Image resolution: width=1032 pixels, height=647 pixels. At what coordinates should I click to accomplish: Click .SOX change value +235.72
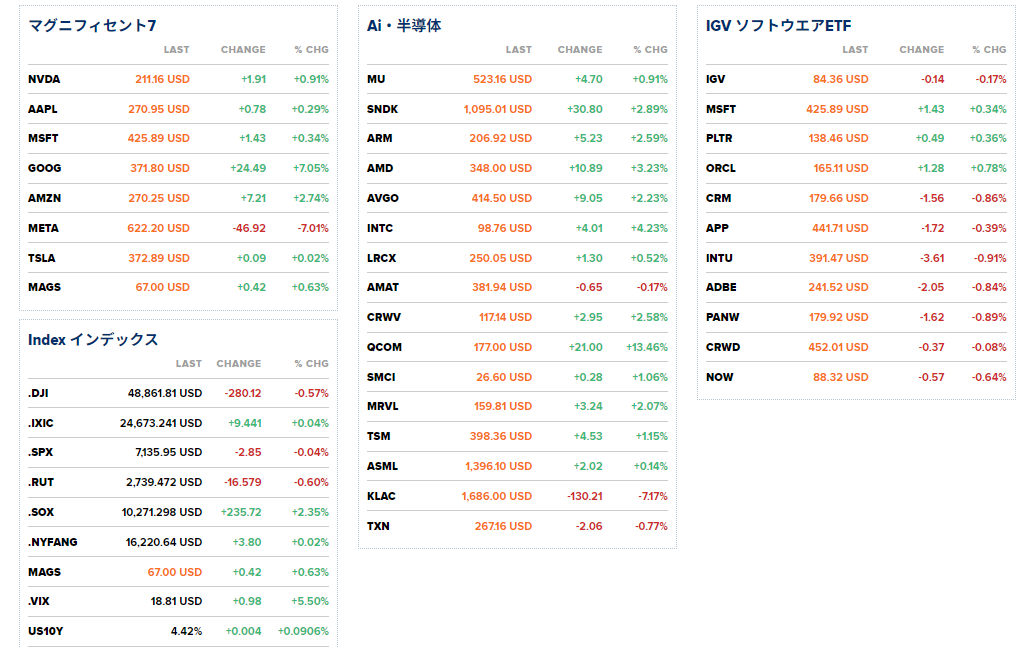point(241,512)
